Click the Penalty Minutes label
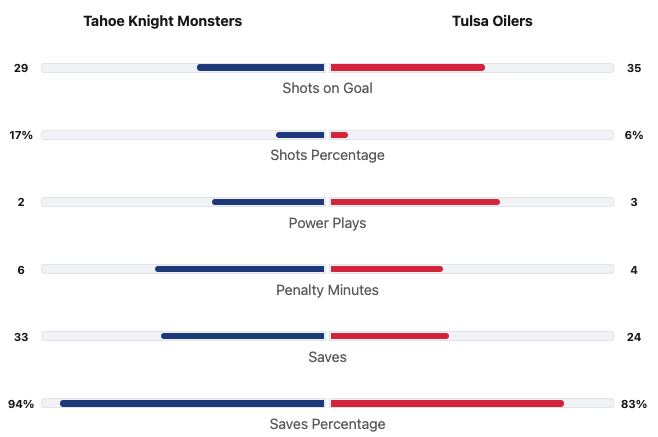Viewport: 658px width, 437px height. (327, 290)
